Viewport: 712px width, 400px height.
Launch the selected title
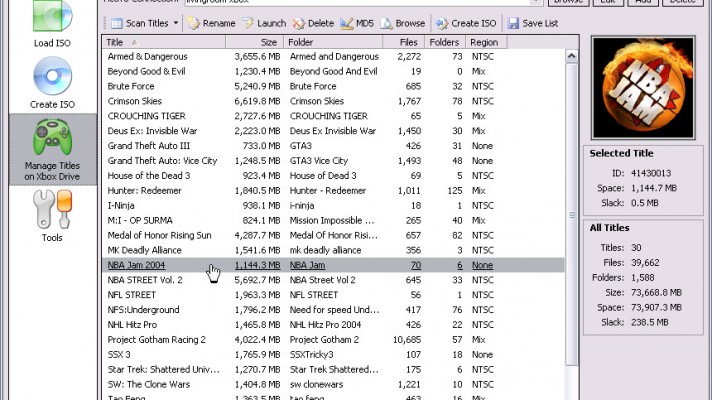(x=264, y=23)
